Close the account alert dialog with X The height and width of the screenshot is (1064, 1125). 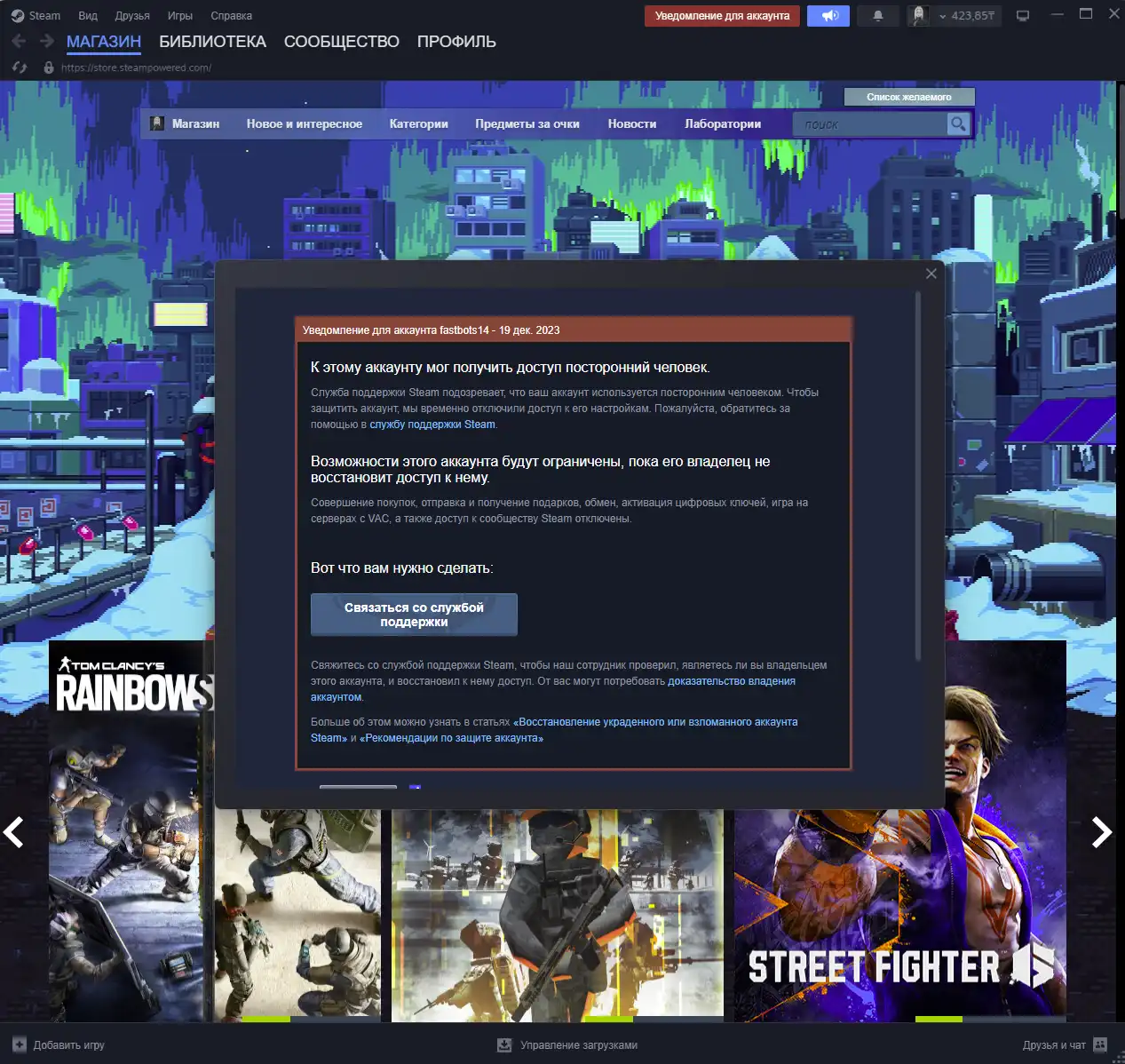pos(931,274)
